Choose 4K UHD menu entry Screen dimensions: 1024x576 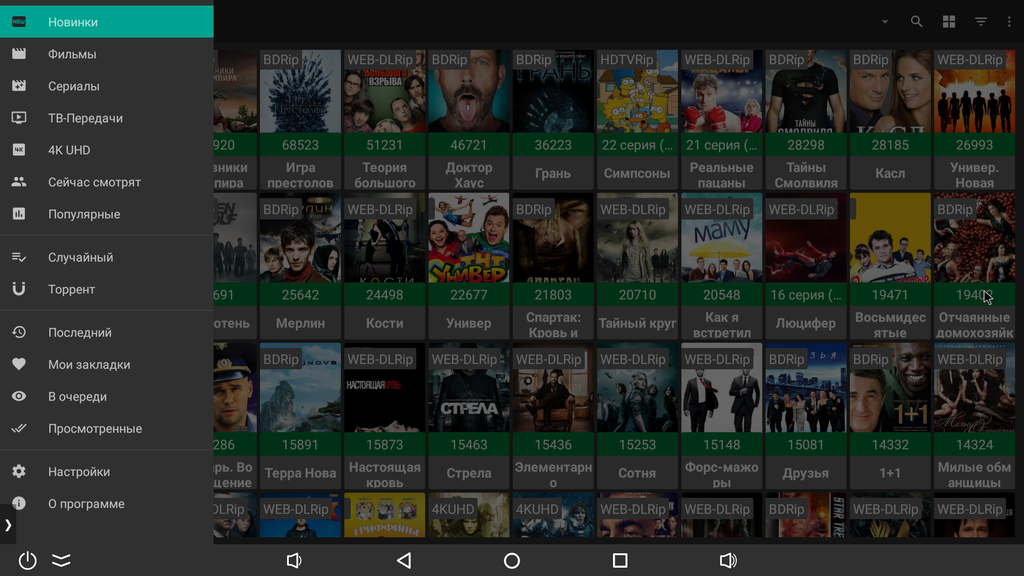point(106,150)
